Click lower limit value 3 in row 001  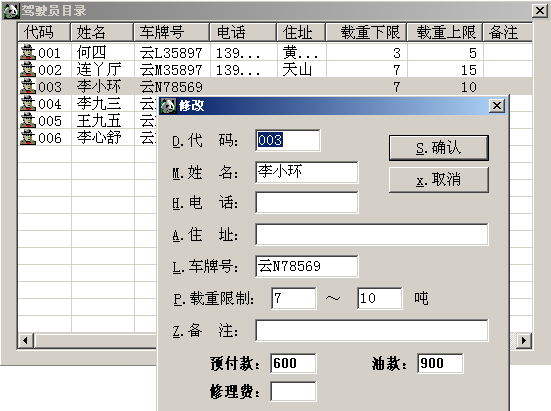[x=397, y=53]
